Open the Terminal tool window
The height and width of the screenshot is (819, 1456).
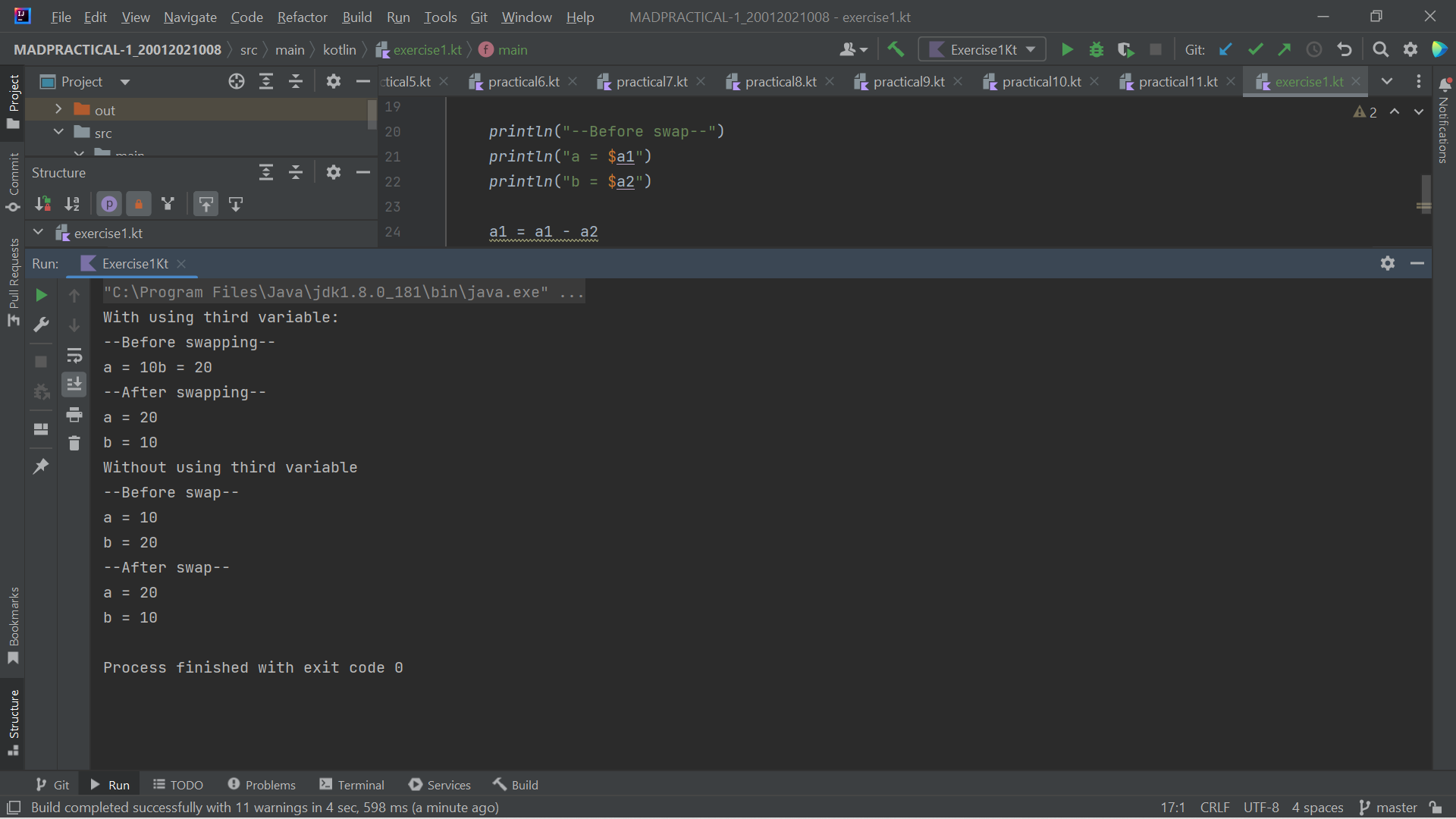pos(352,785)
